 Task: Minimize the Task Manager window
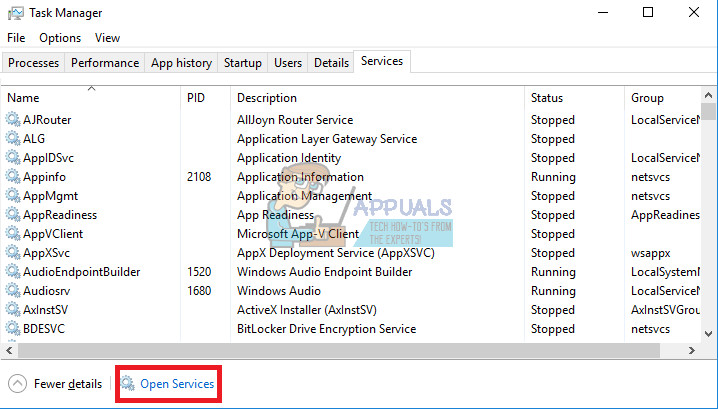603,13
